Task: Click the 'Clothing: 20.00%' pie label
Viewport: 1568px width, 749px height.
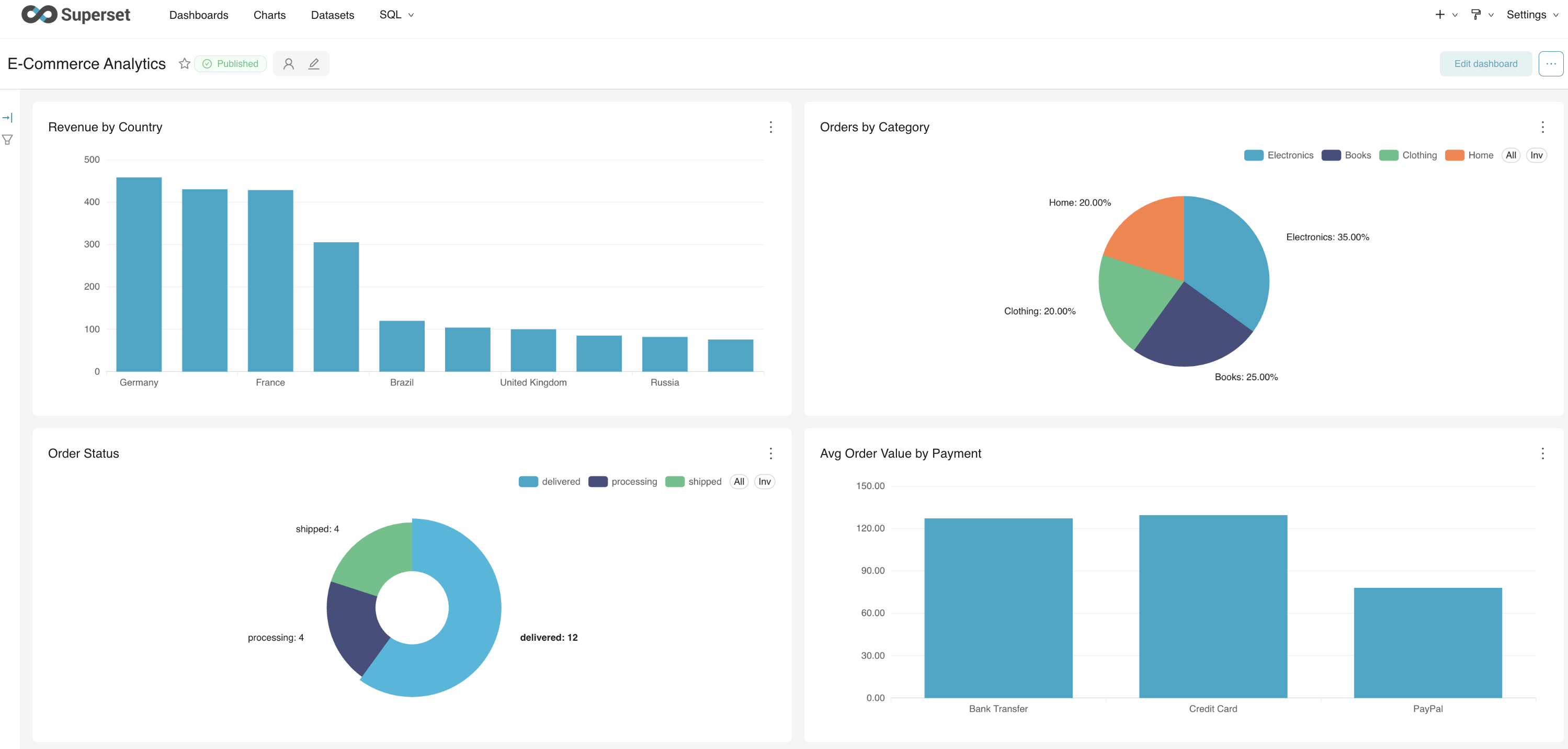Action: tap(1040, 311)
